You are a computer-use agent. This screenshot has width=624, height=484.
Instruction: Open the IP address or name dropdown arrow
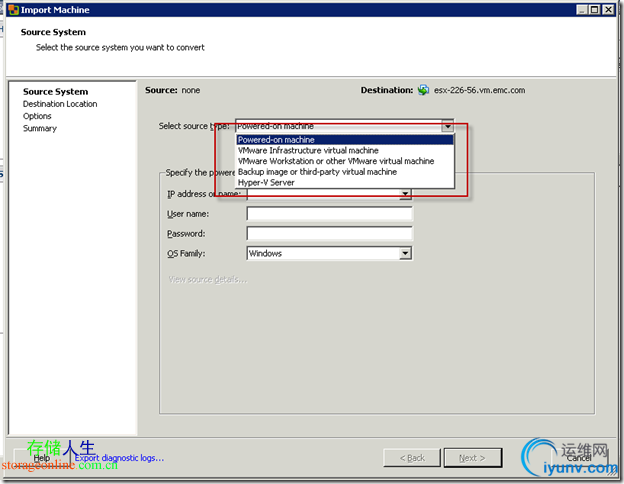coord(405,194)
